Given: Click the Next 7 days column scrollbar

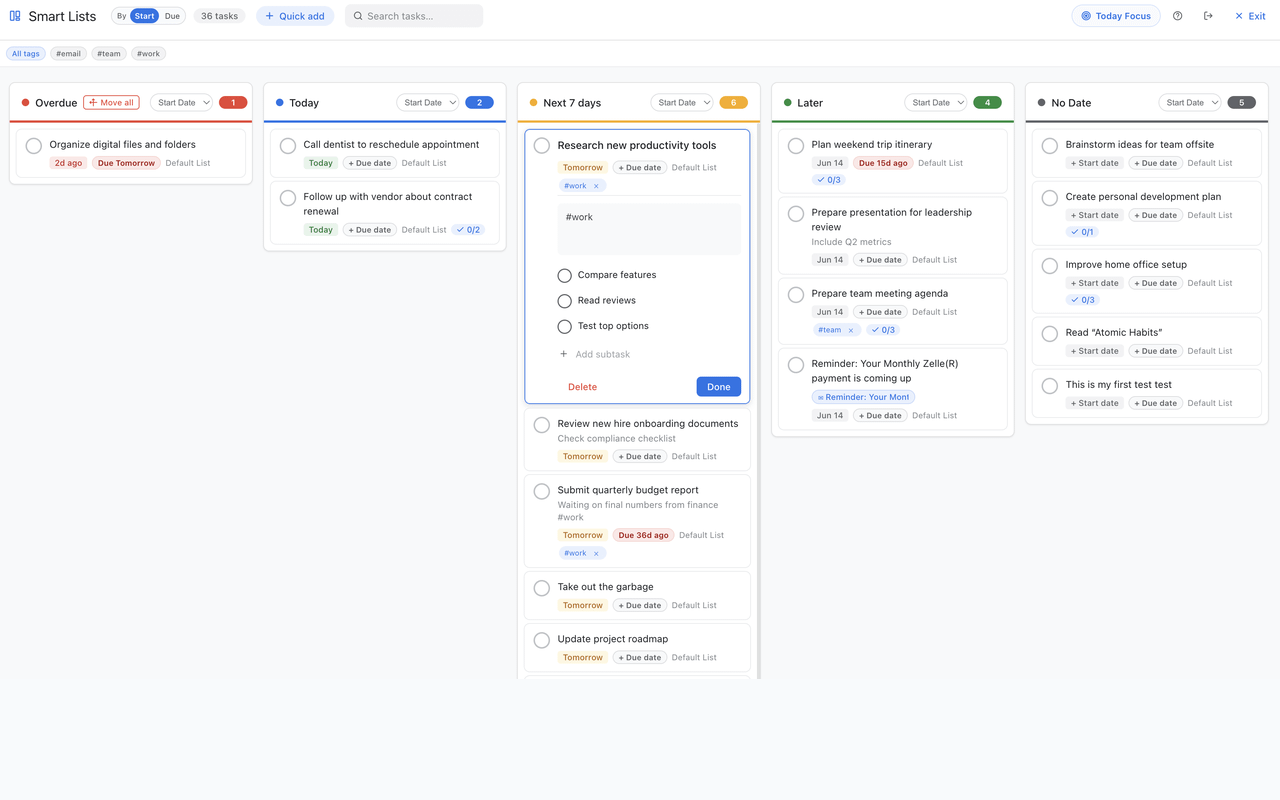Looking at the screenshot, I should (757, 400).
